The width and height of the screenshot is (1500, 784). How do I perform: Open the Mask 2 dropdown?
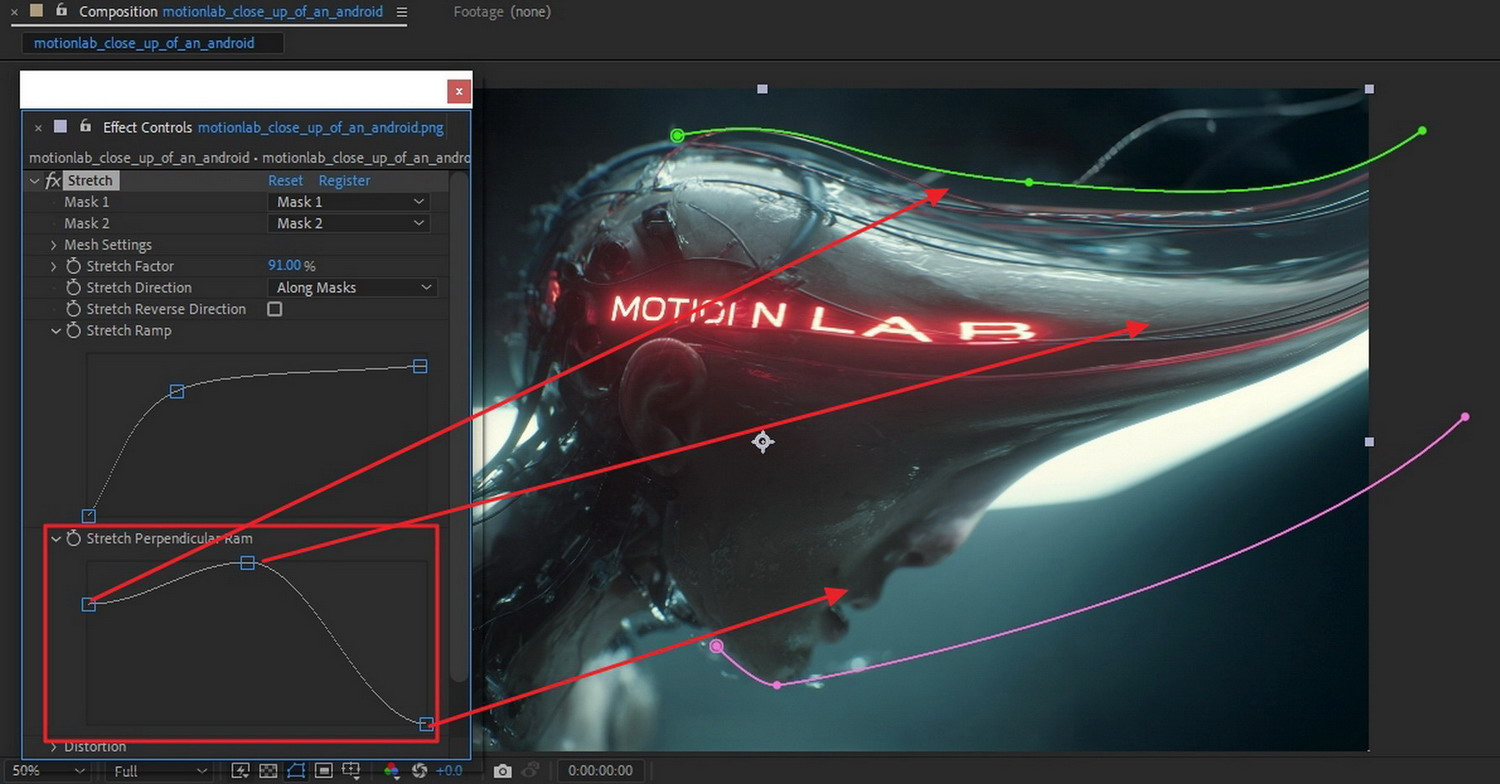tap(349, 223)
